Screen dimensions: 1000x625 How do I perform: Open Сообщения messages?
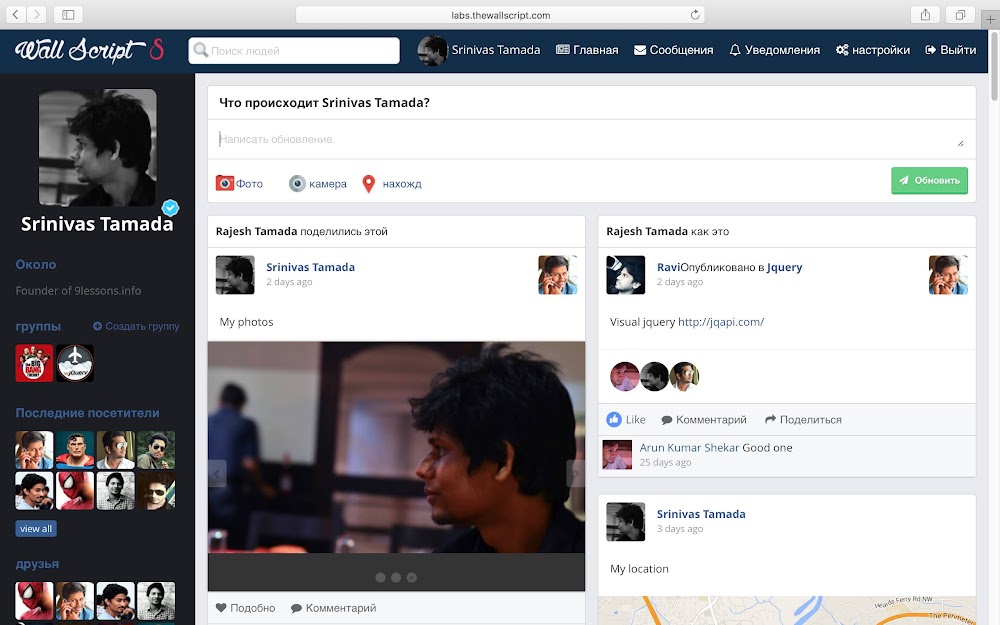point(673,50)
